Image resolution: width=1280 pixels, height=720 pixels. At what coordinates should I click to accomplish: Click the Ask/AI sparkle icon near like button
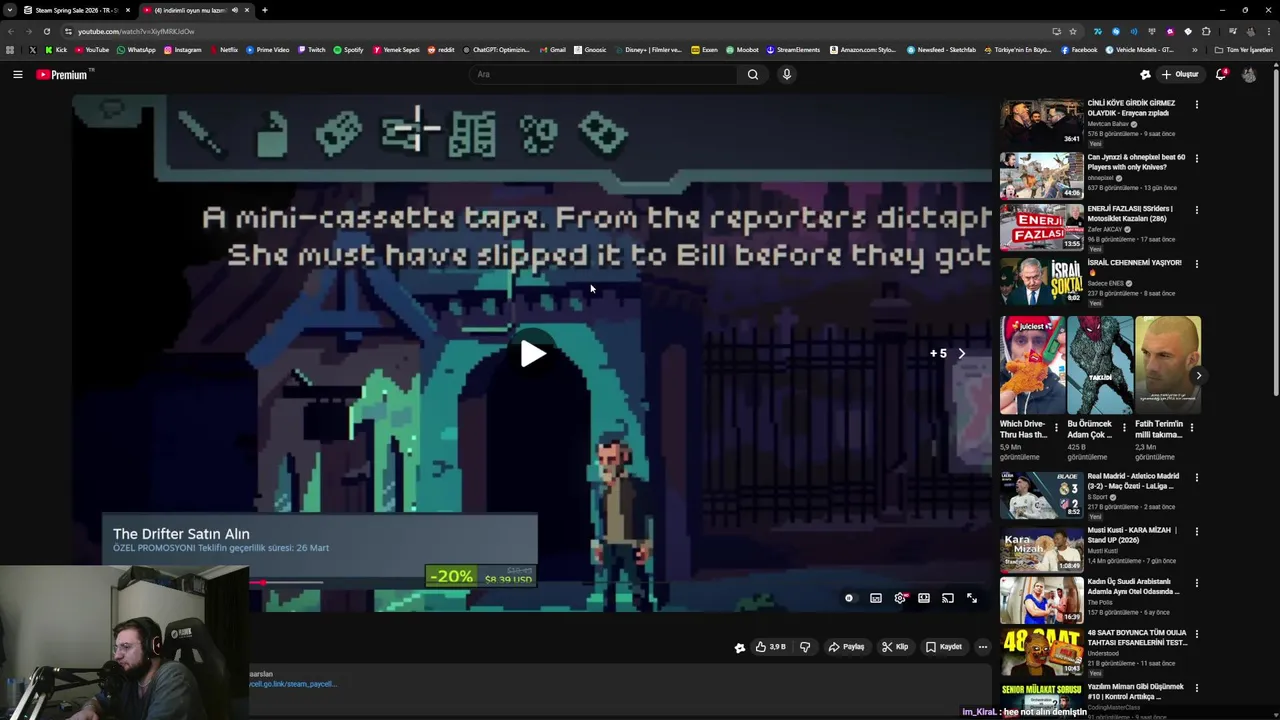pyautogui.click(x=740, y=647)
